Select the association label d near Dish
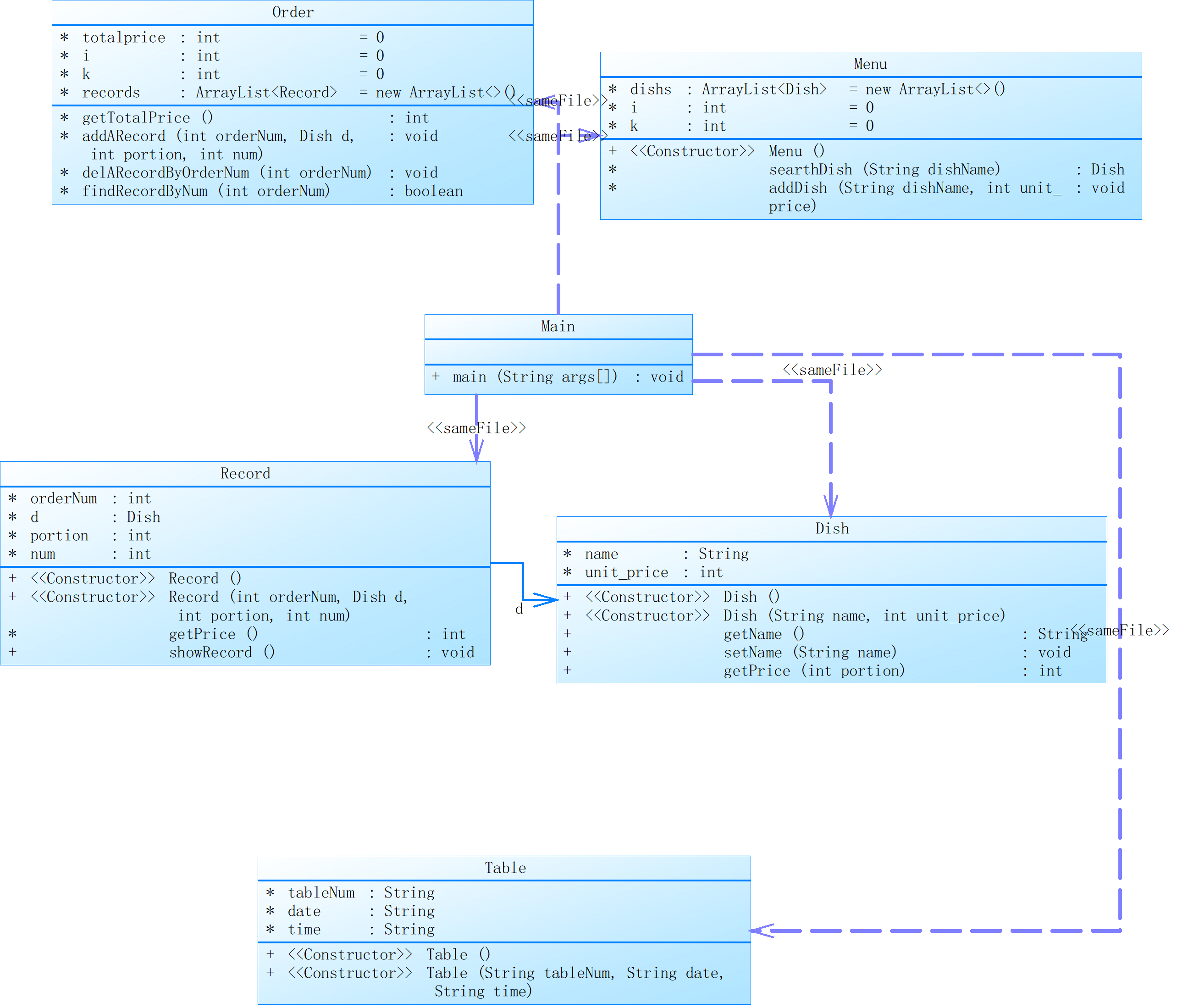 519,609
